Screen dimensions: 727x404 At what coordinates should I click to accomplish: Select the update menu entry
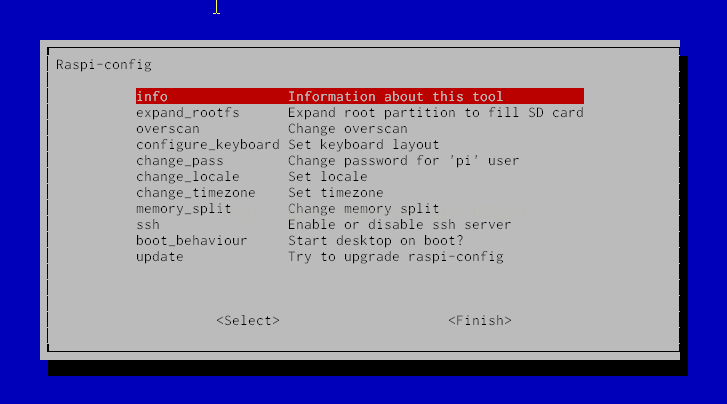point(160,257)
